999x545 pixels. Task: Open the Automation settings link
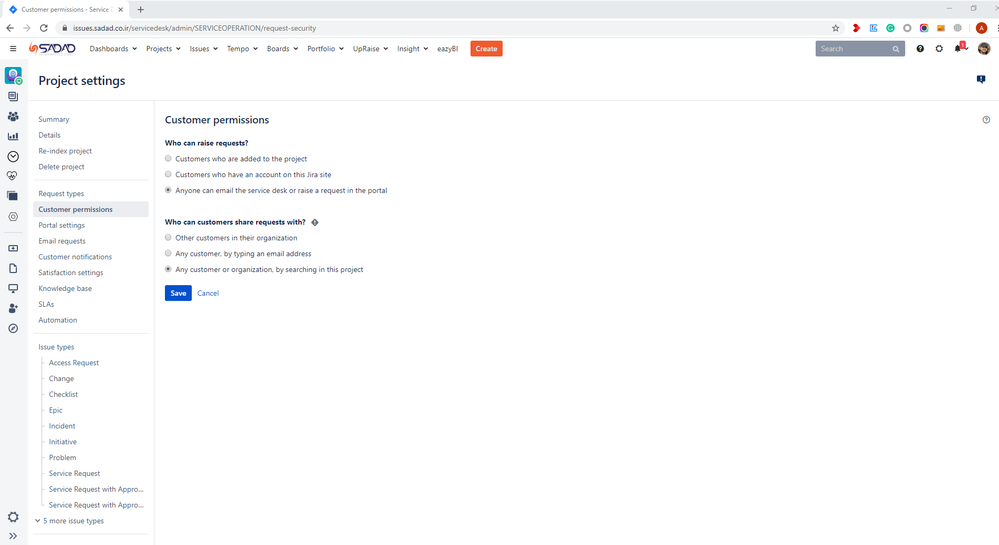pyautogui.click(x=57, y=320)
